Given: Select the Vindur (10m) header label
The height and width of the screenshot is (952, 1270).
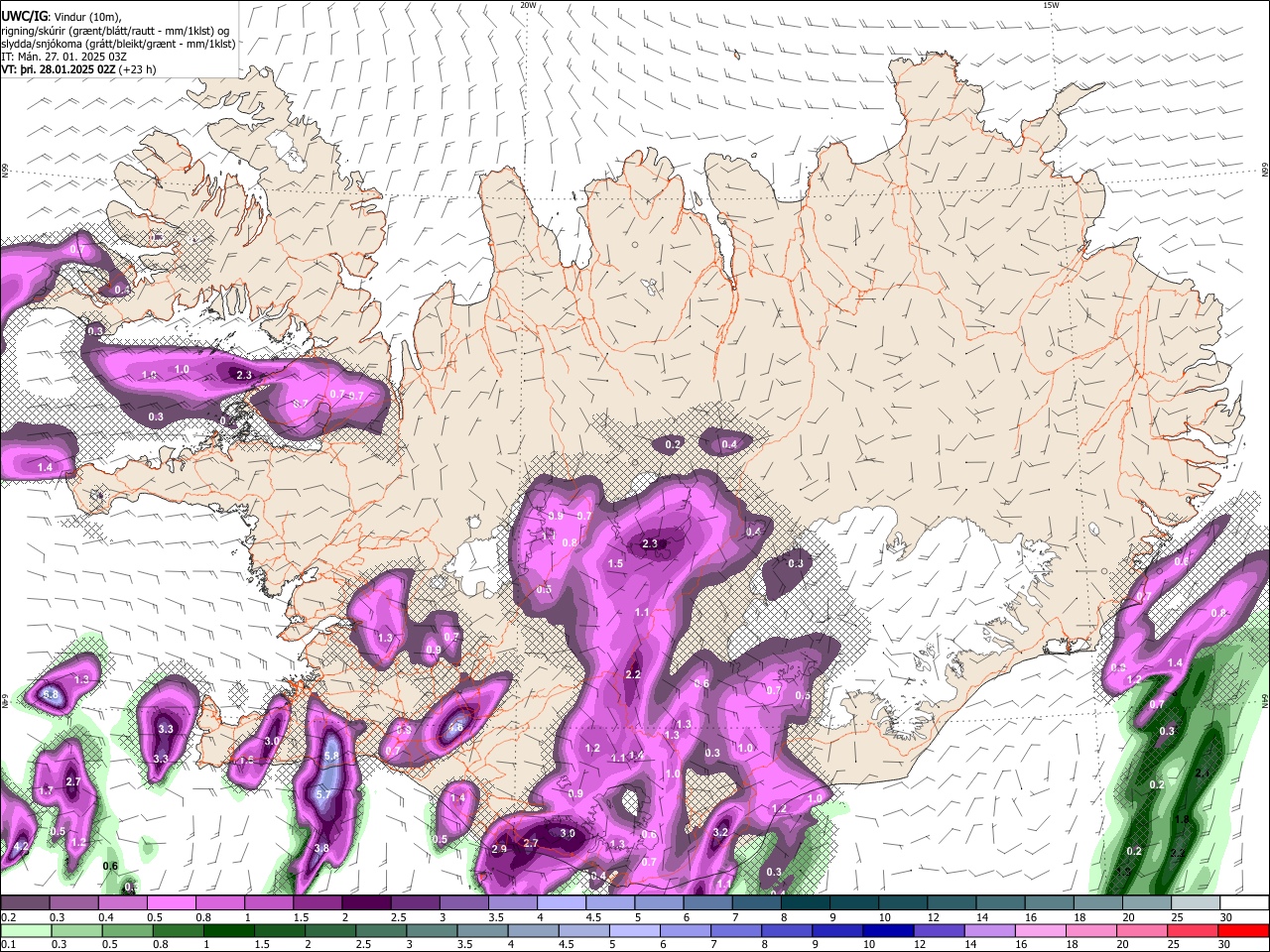Looking at the screenshot, I should [86, 17].
